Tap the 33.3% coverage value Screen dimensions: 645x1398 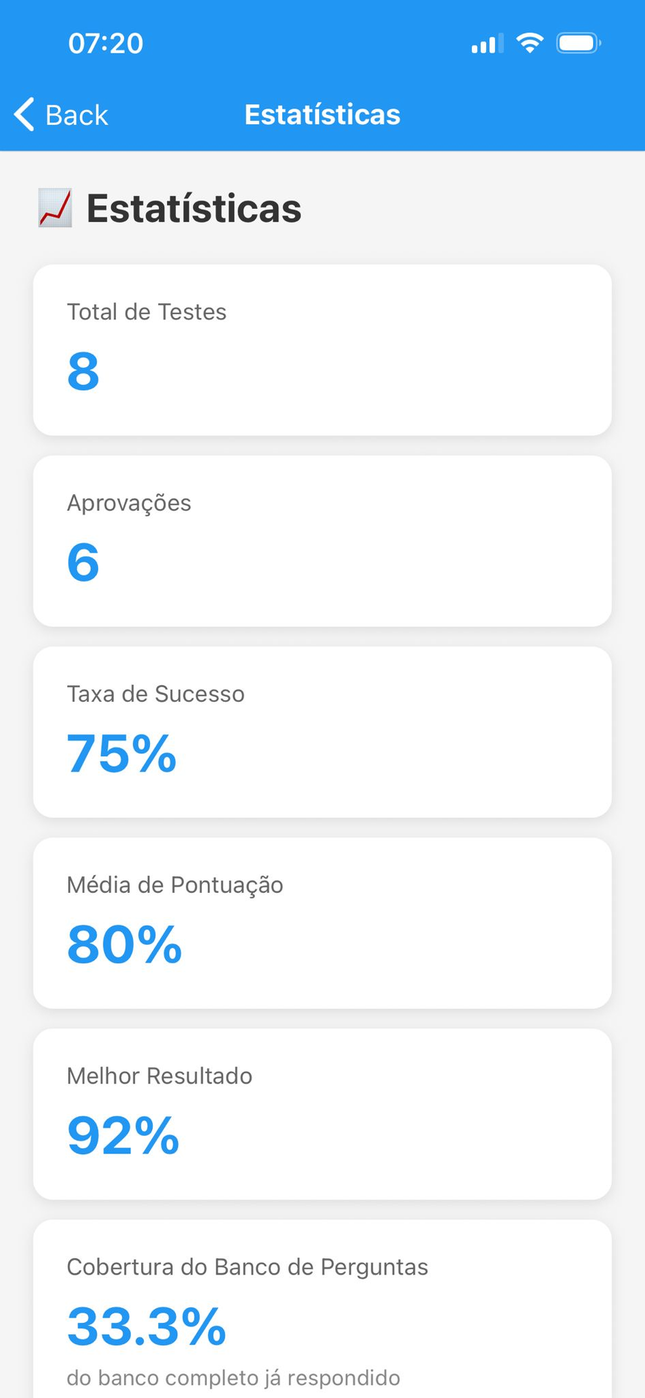tap(147, 1326)
